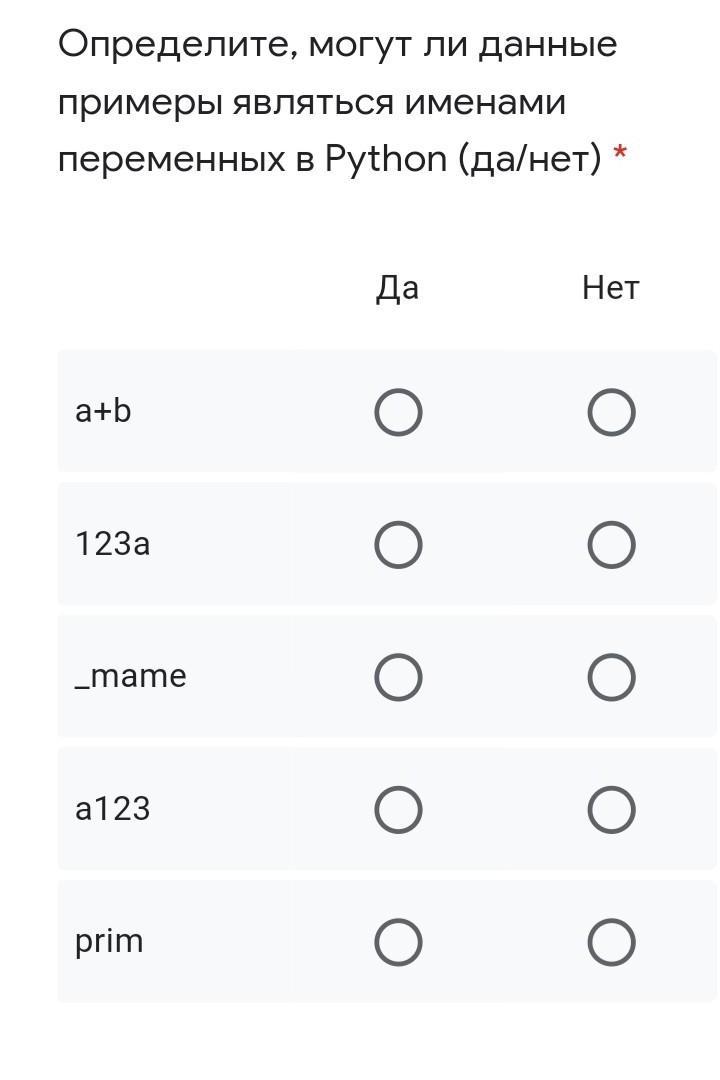Mark 123a as 'Нет'
The image size is (720, 1080).
(x=611, y=545)
